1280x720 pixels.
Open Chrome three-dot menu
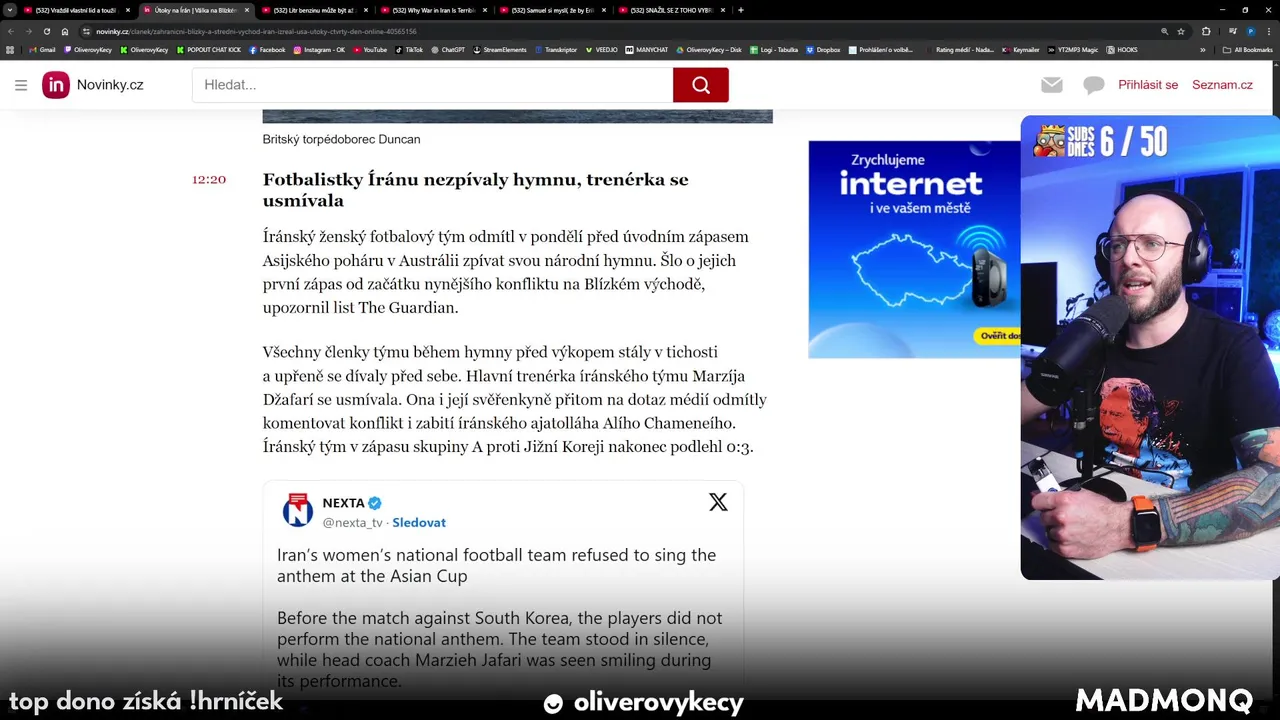pos(1268,31)
